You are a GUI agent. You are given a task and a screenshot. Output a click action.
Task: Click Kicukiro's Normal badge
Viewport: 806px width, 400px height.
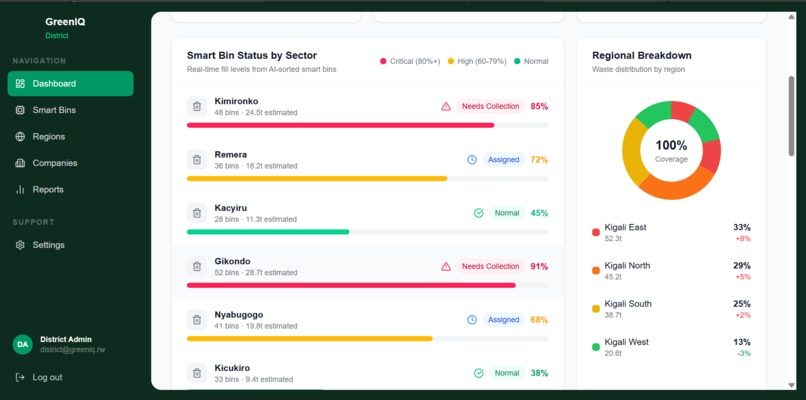point(507,373)
